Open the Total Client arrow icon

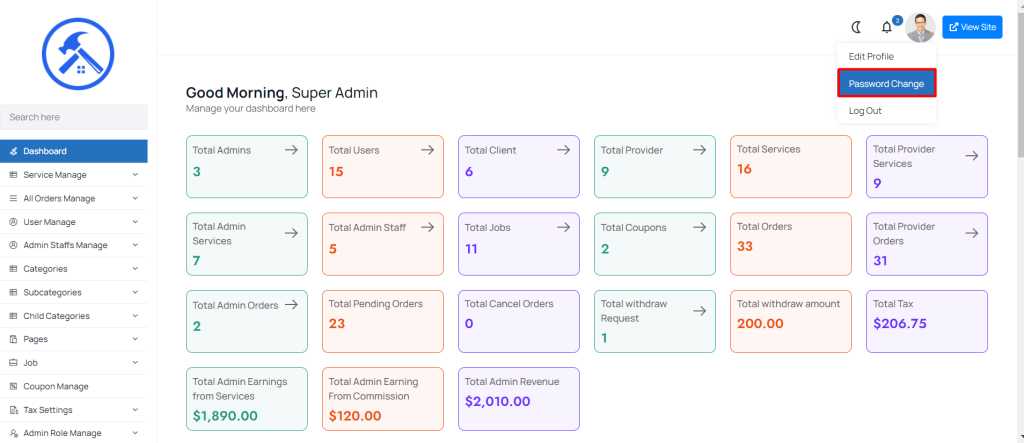click(564, 150)
